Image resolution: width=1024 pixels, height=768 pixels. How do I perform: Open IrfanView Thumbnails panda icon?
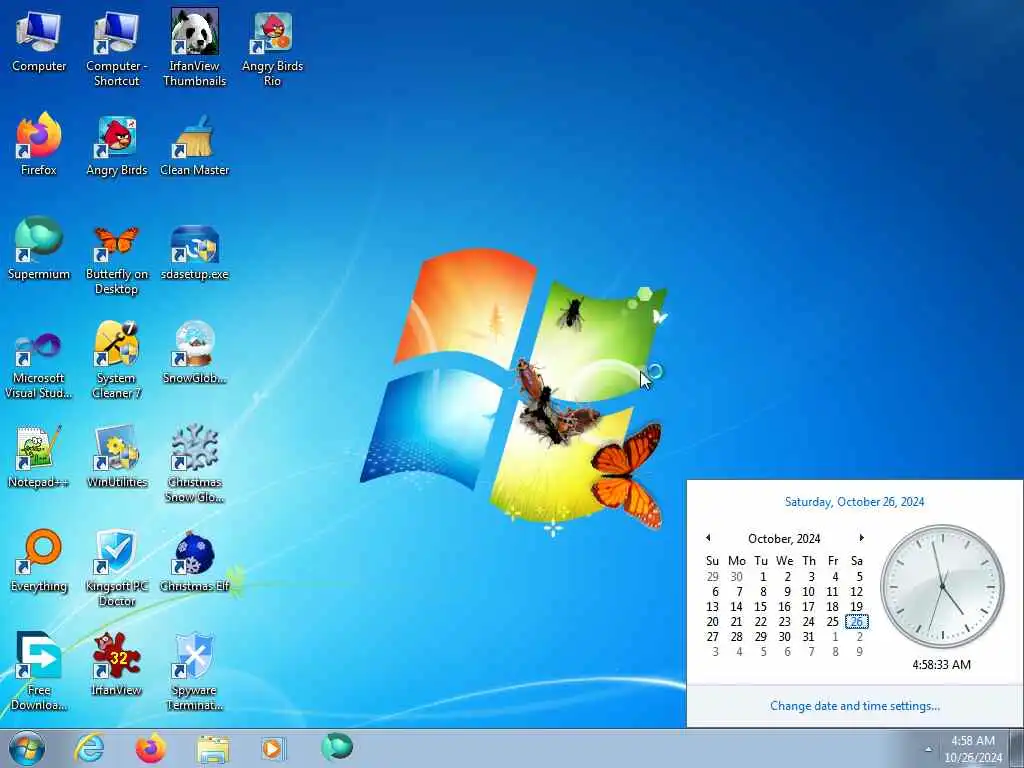coord(195,48)
